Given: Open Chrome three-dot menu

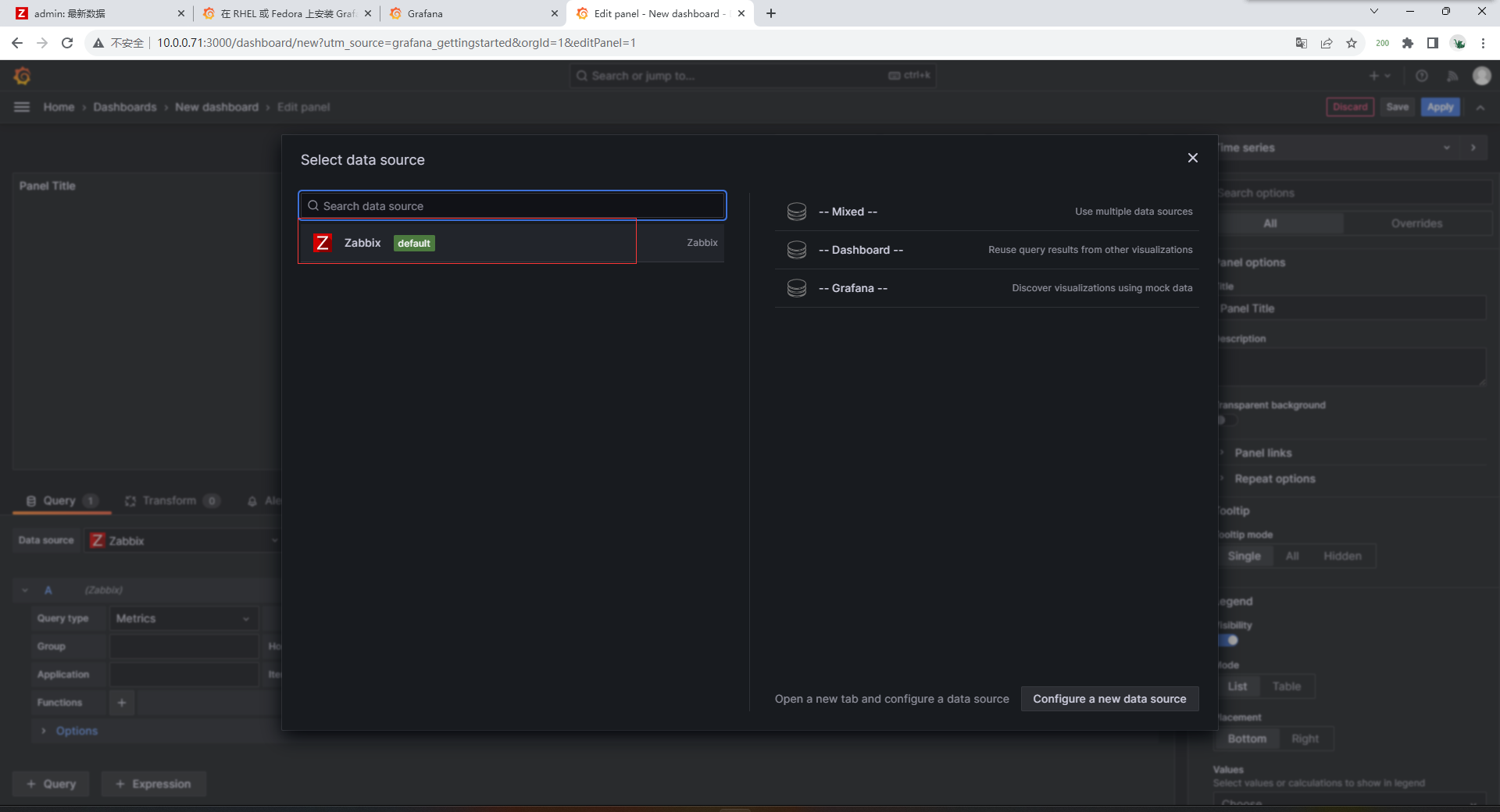Looking at the screenshot, I should pos(1483,43).
